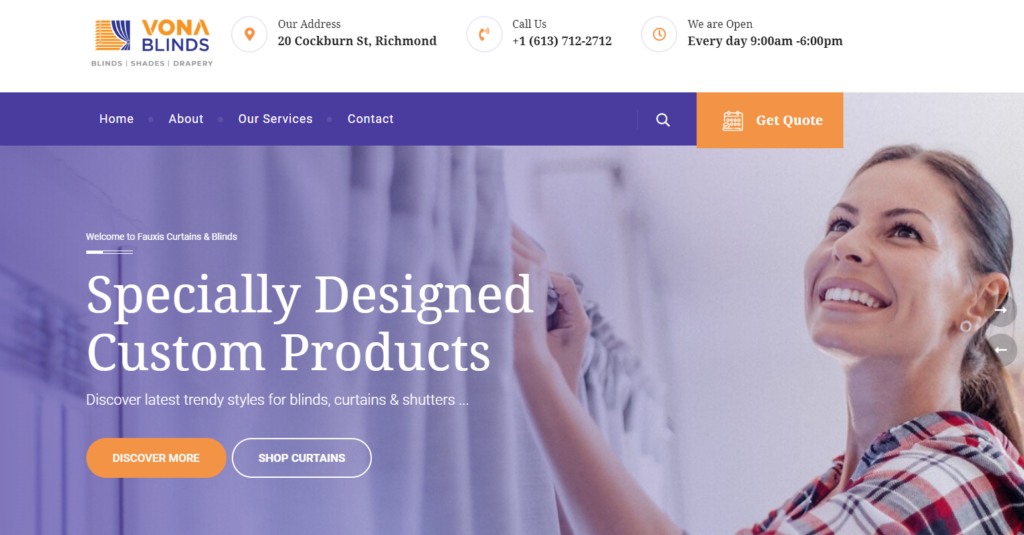Click the phone number +1 (613) 712-2712
This screenshot has width=1024, height=535.
(x=562, y=41)
